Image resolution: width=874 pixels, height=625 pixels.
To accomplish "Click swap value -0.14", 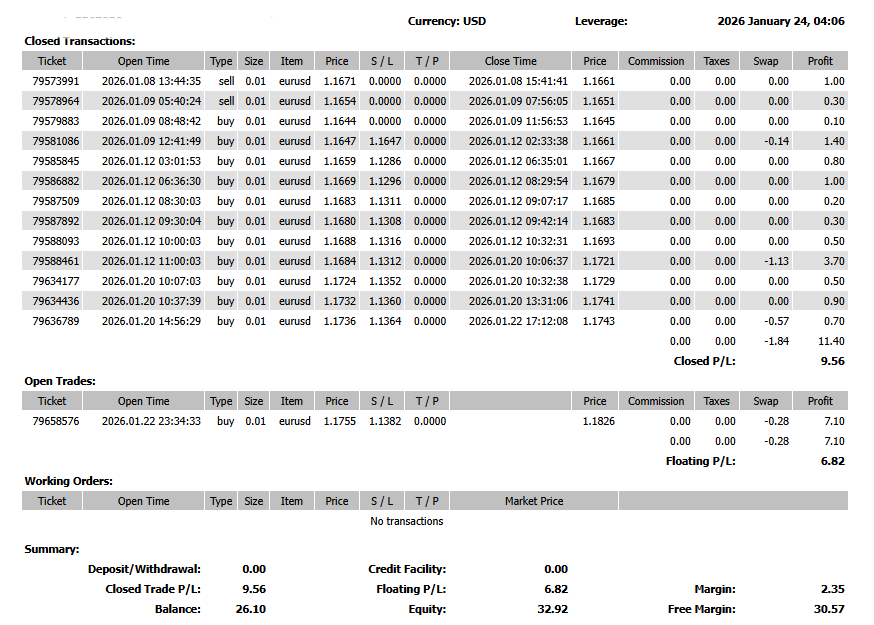I will [776, 141].
